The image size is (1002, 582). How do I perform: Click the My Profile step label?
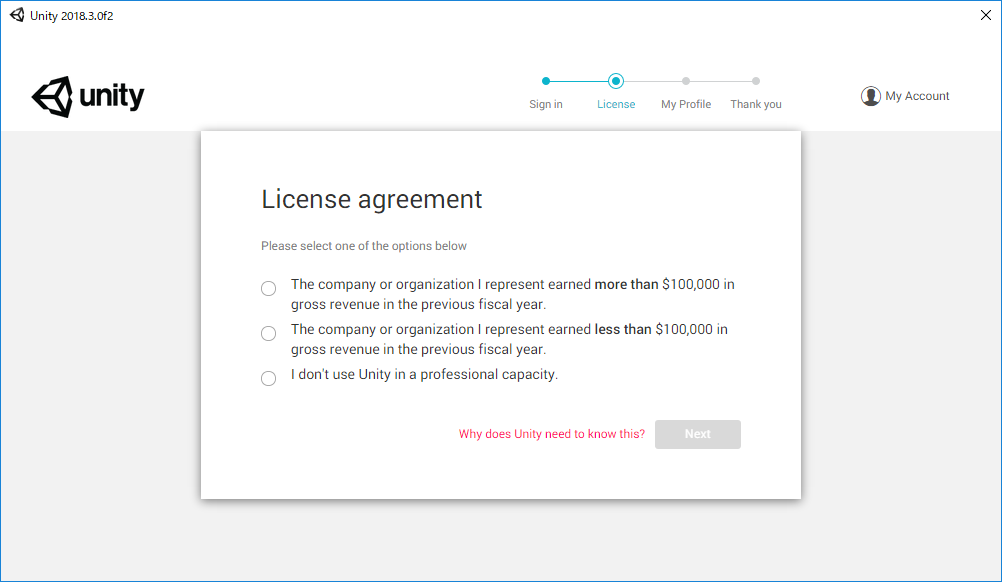pyautogui.click(x=685, y=104)
